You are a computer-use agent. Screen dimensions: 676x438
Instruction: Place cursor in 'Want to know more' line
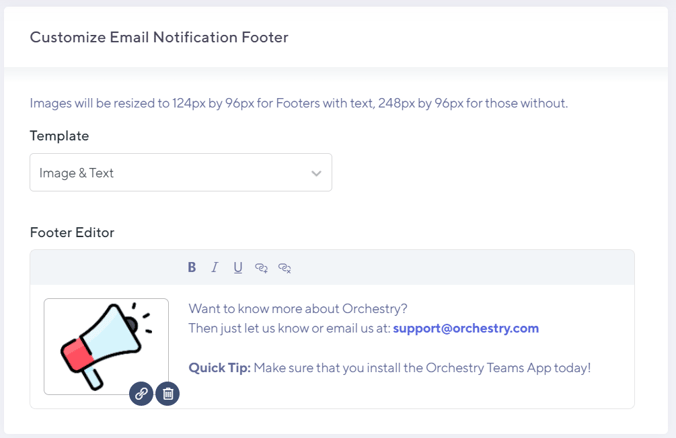point(298,308)
